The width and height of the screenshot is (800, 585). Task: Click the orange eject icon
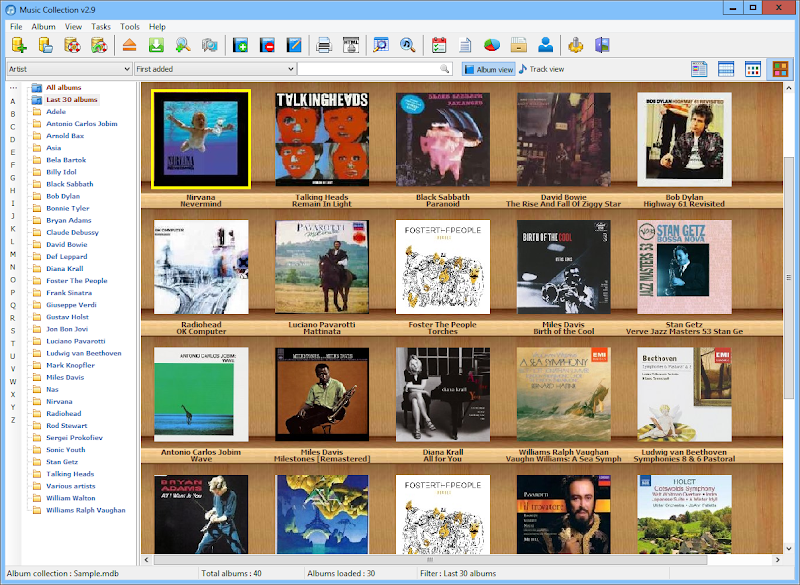[130, 45]
